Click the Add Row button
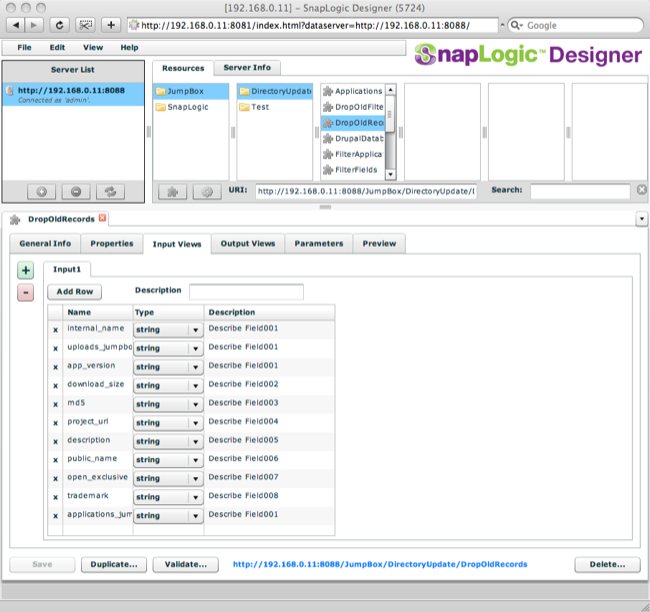The image size is (650, 612). [75, 292]
